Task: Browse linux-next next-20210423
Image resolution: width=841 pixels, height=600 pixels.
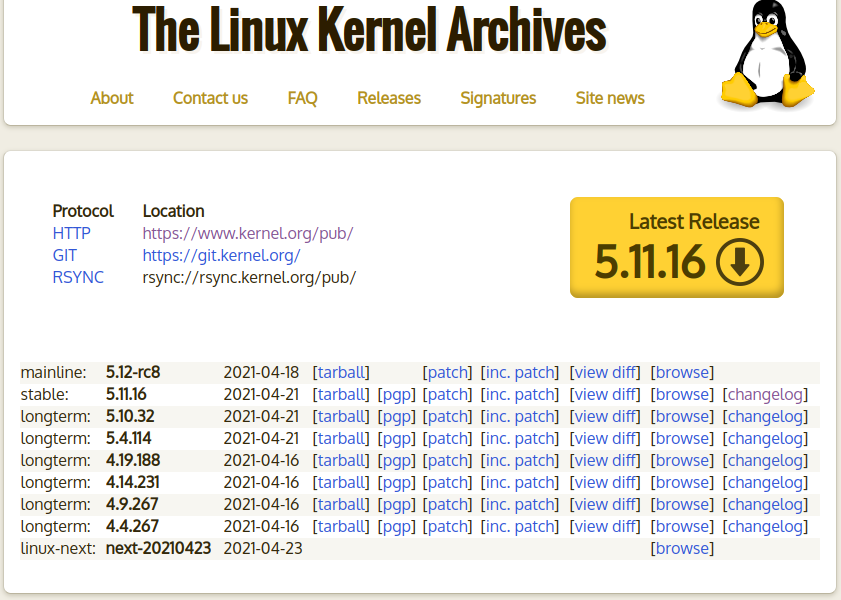Action: 682,548
